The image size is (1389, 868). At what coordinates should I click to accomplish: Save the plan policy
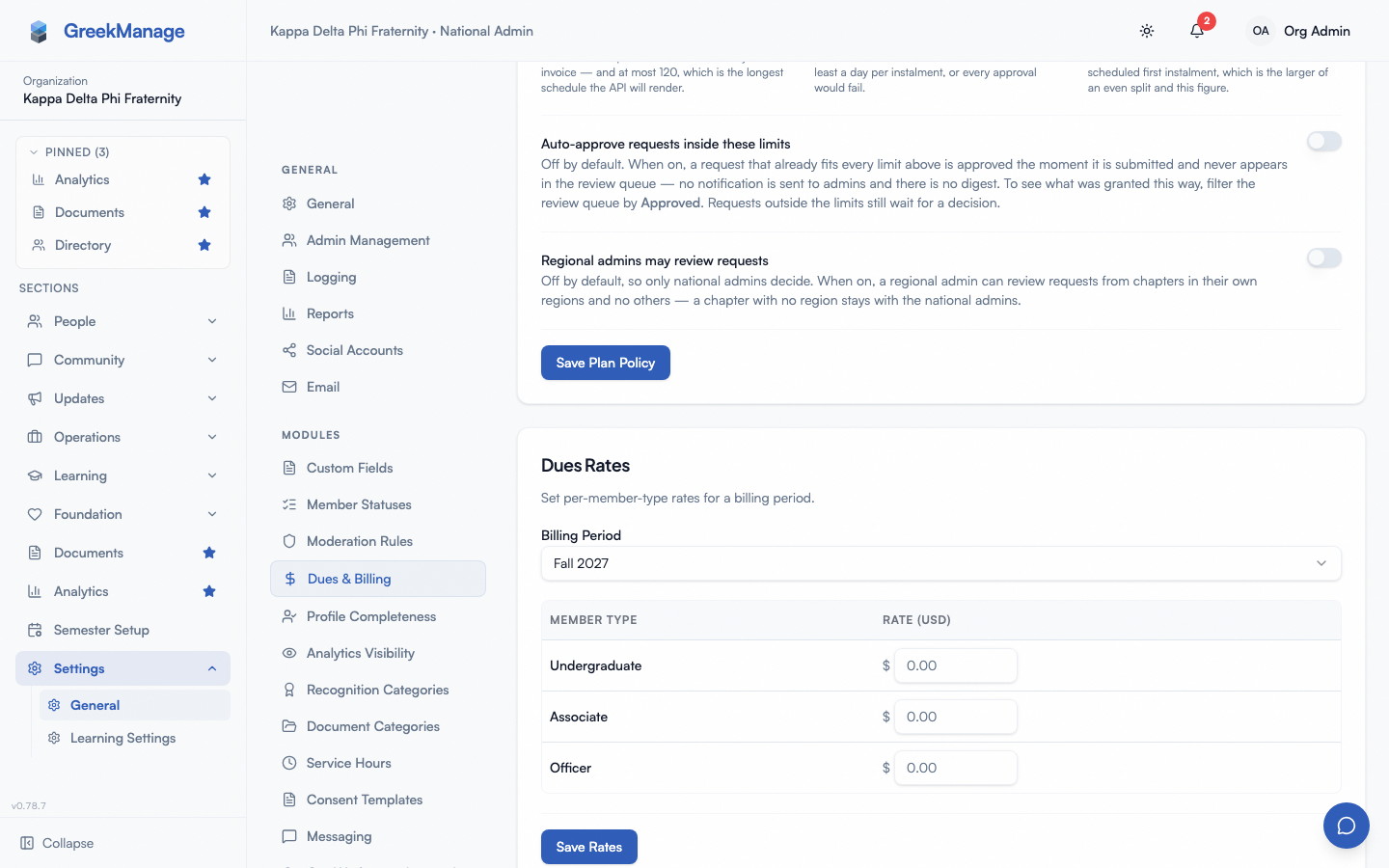tap(606, 363)
